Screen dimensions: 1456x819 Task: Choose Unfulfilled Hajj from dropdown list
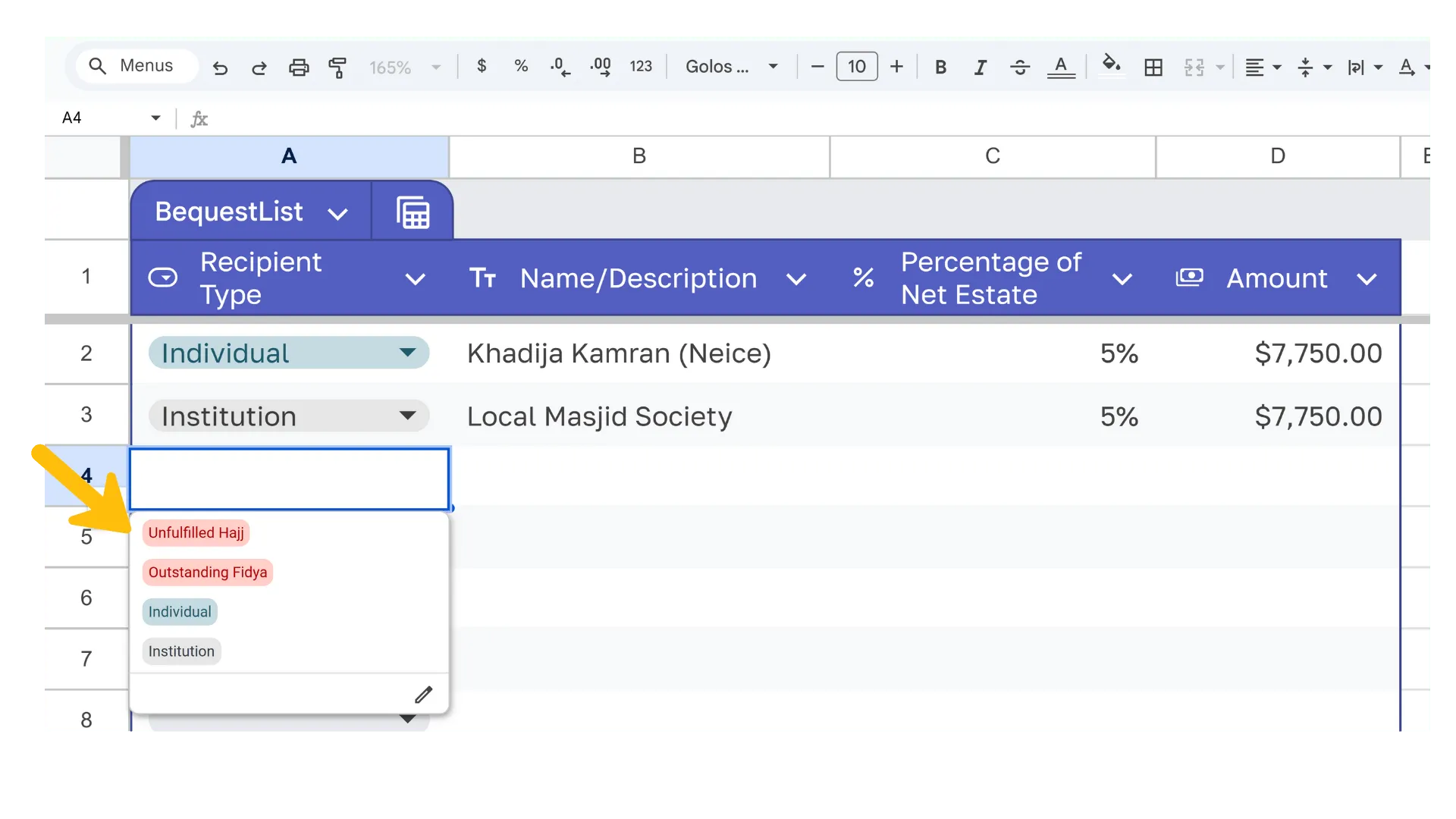(196, 533)
